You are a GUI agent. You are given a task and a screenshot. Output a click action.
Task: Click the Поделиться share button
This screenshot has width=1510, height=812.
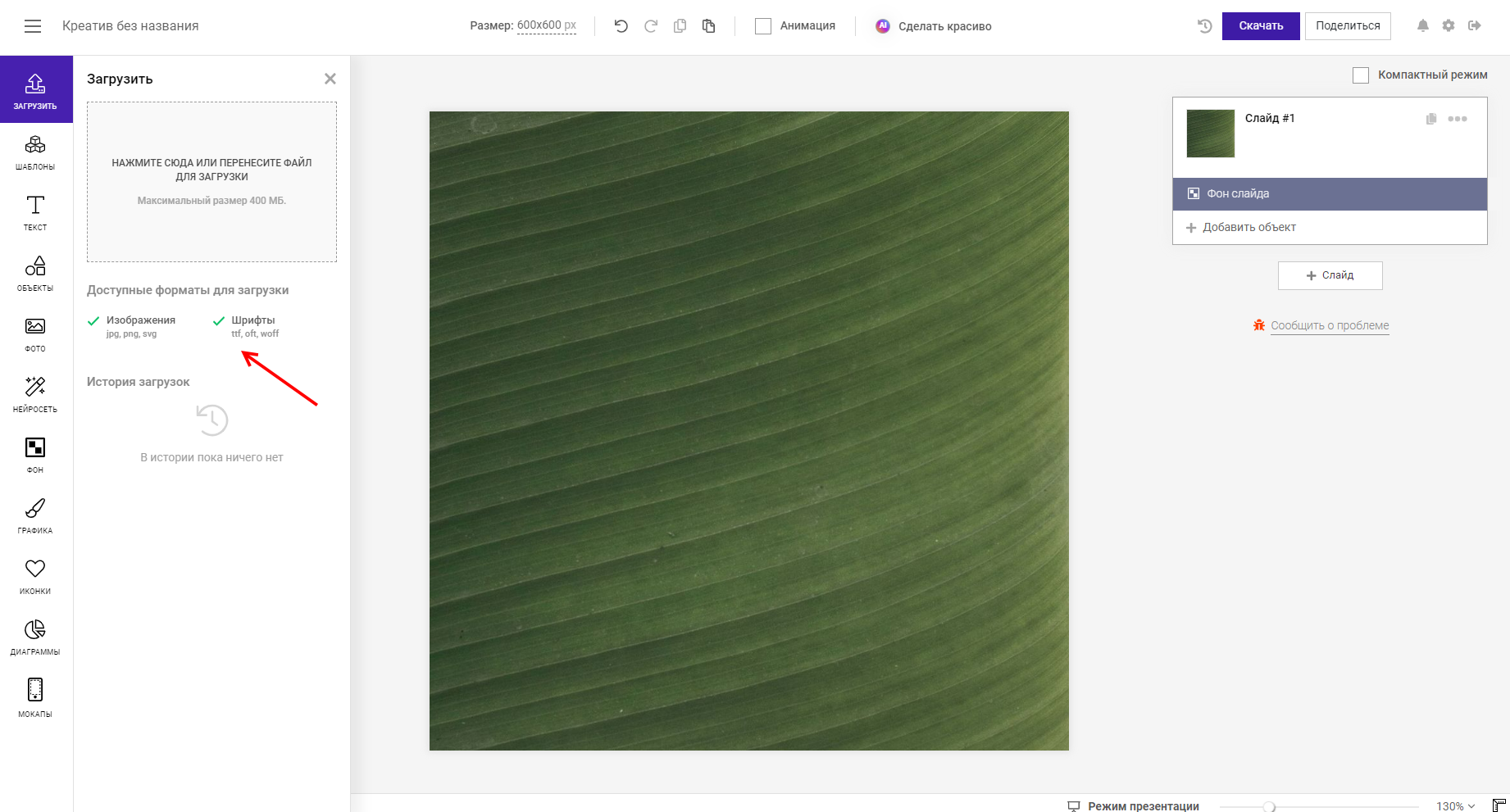click(1348, 26)
